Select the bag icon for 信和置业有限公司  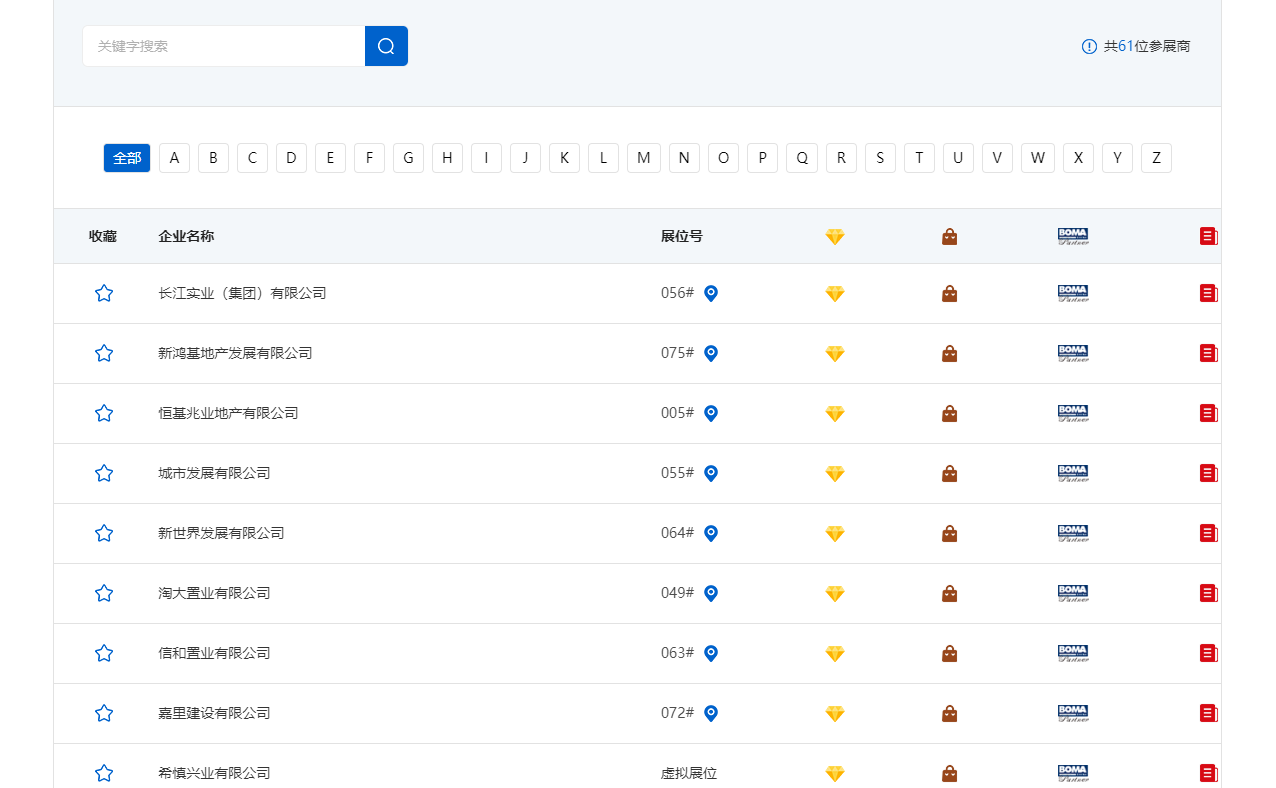coord(950,653)
